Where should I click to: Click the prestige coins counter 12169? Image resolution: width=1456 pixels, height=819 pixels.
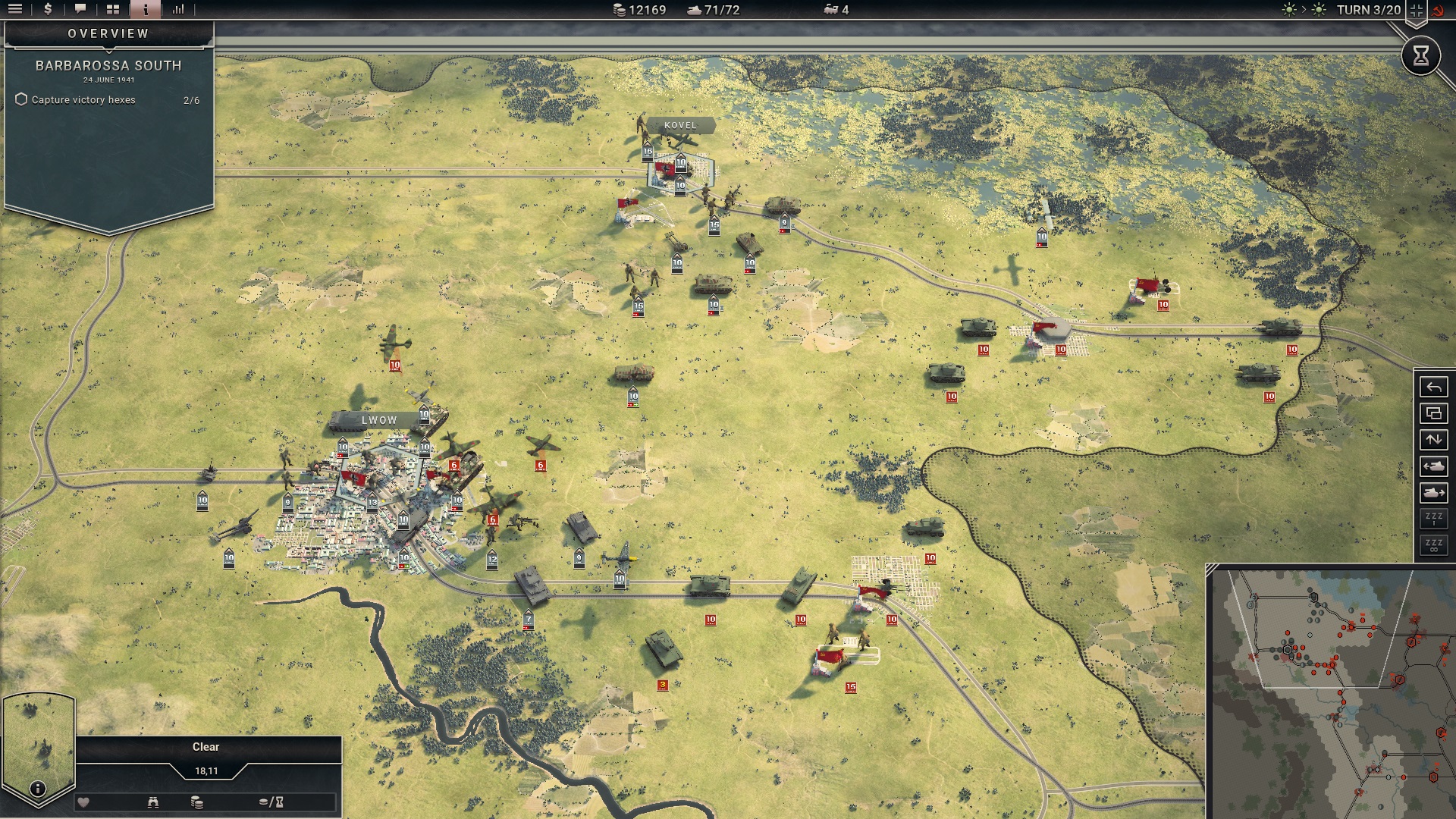639,10
